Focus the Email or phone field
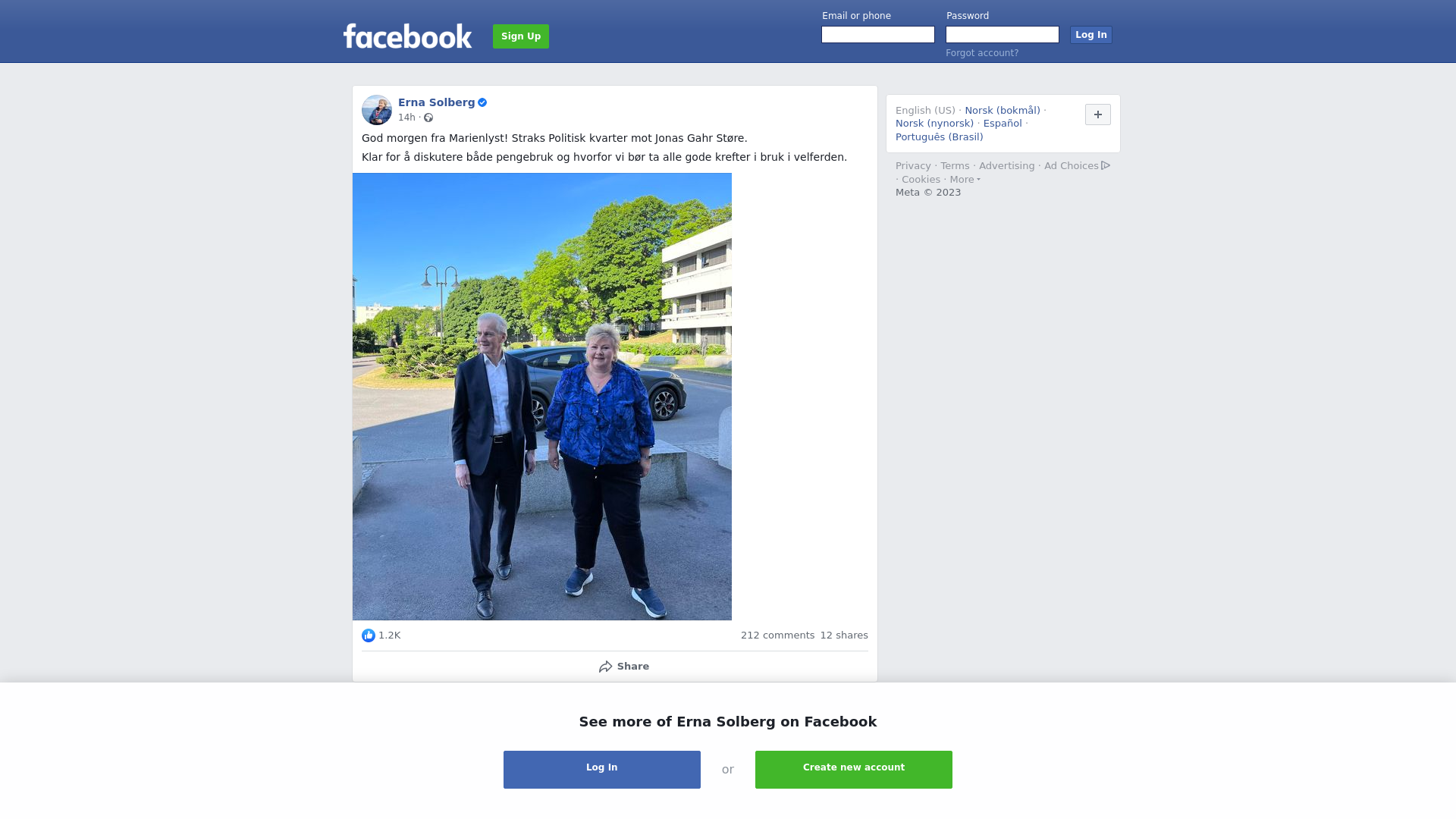 [x=878, y=35]
